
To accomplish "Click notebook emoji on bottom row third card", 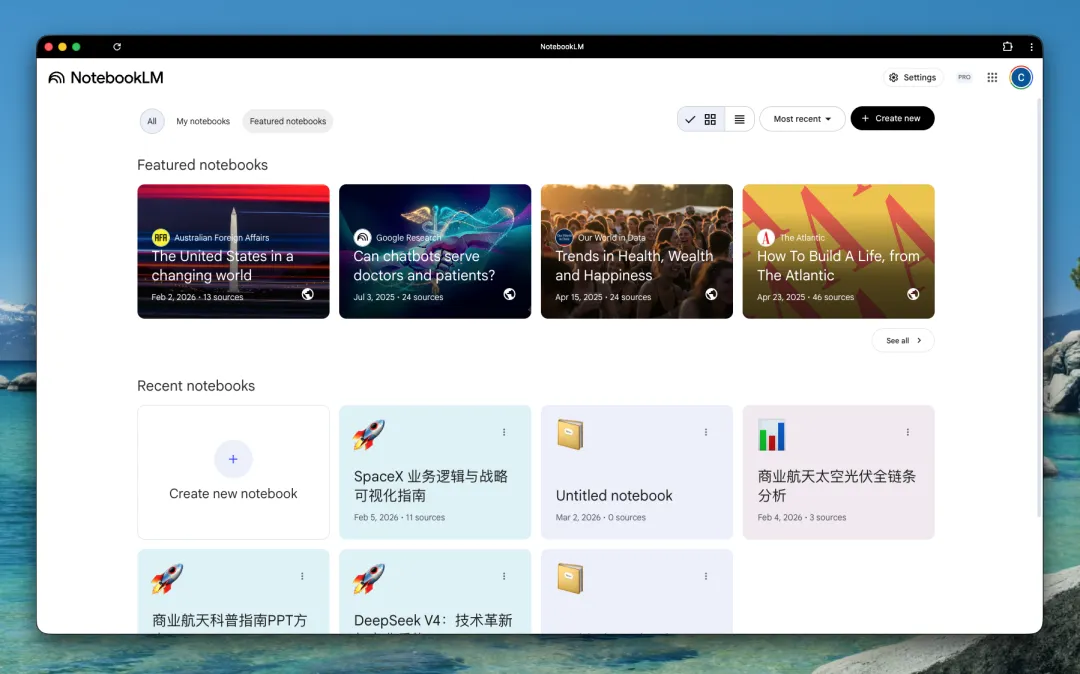I will coord(570,579).
